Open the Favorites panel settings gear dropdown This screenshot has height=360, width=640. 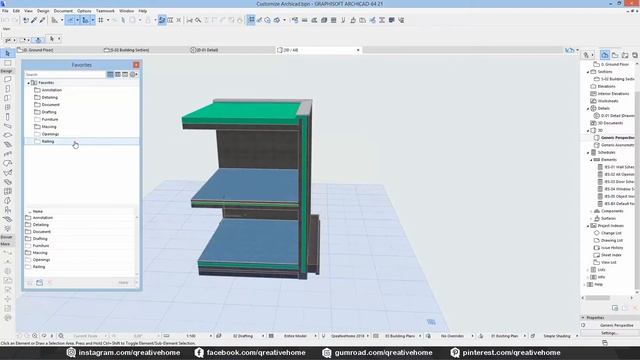coord(134,74)
